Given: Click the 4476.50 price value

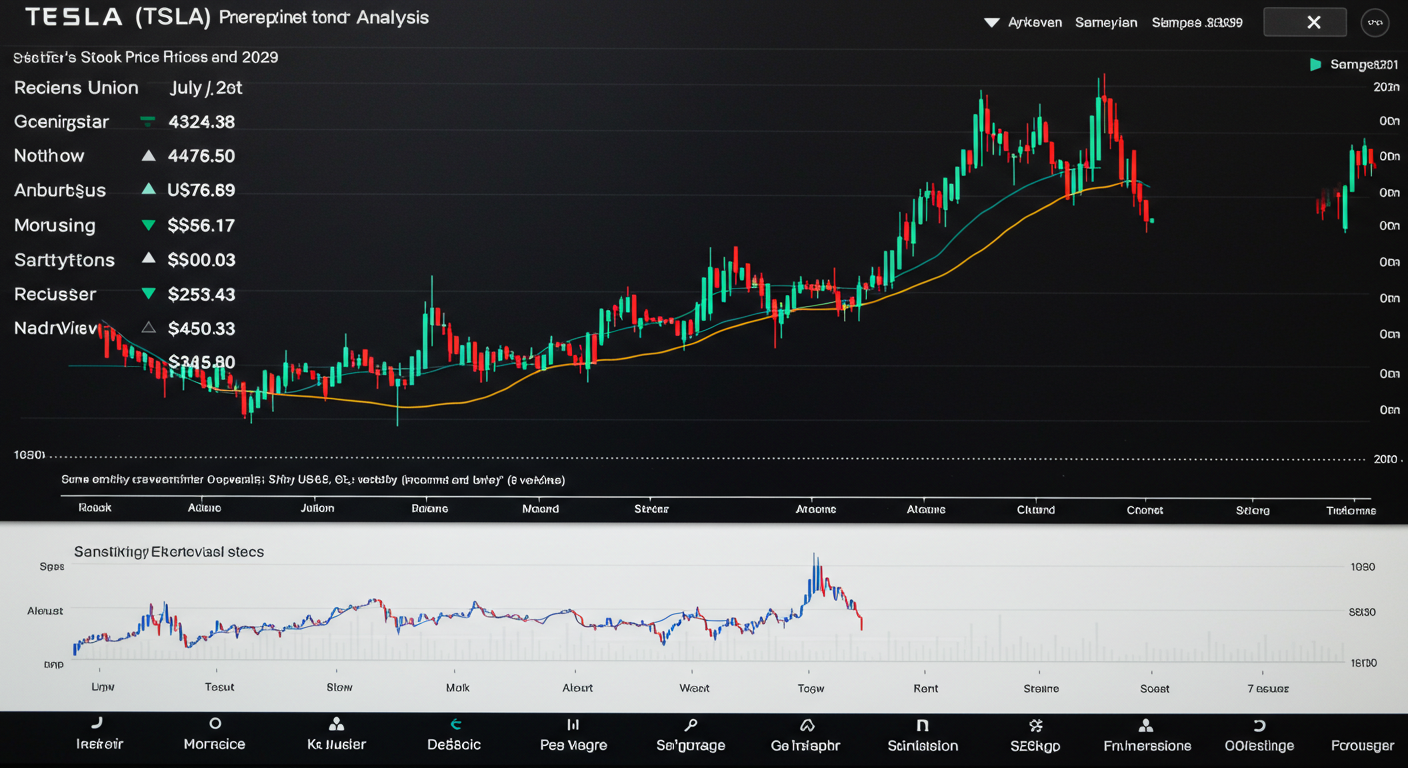Looking at the screenshot, I should coord(201,156).
